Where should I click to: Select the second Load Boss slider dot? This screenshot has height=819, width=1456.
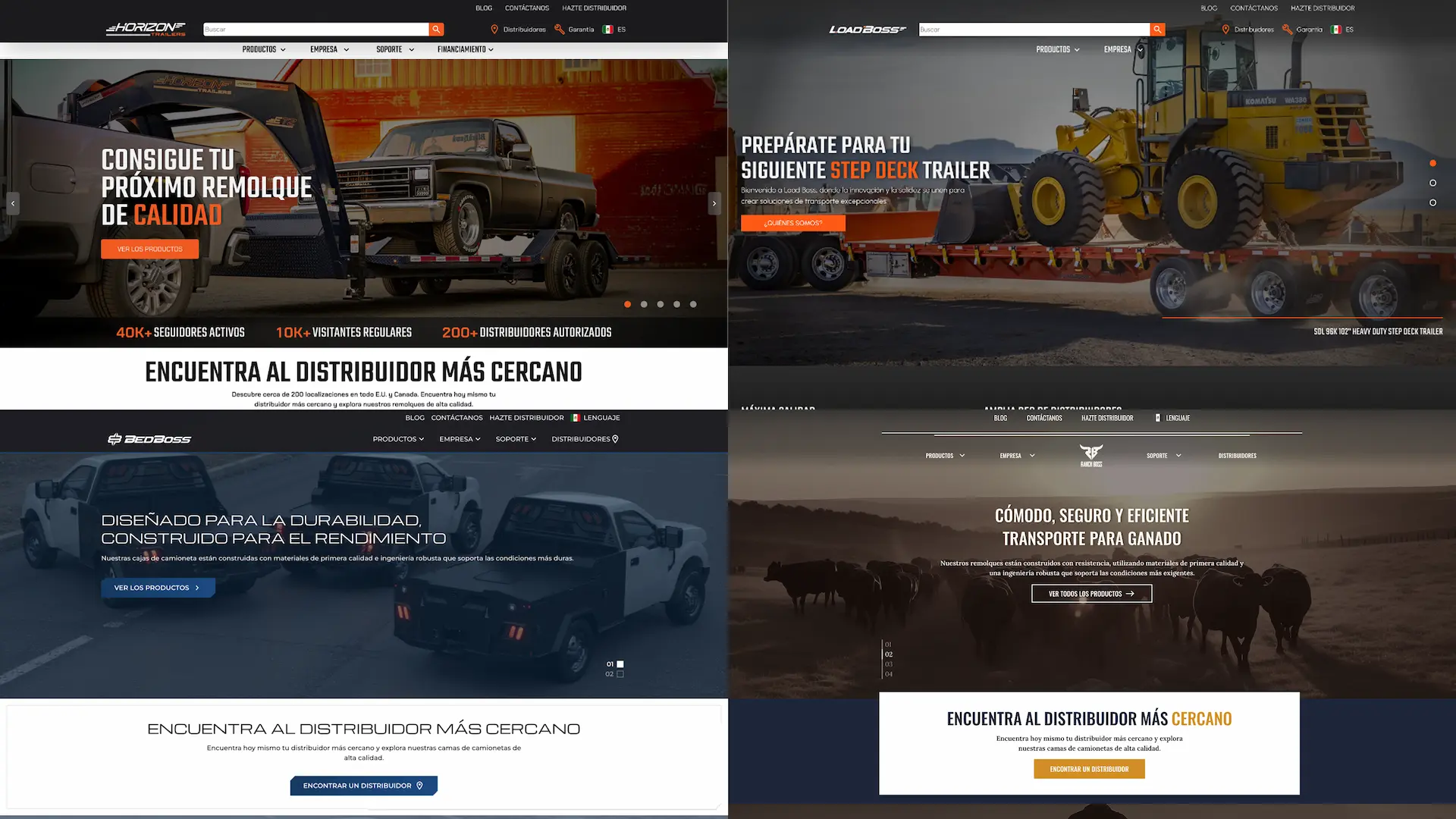1432,183
